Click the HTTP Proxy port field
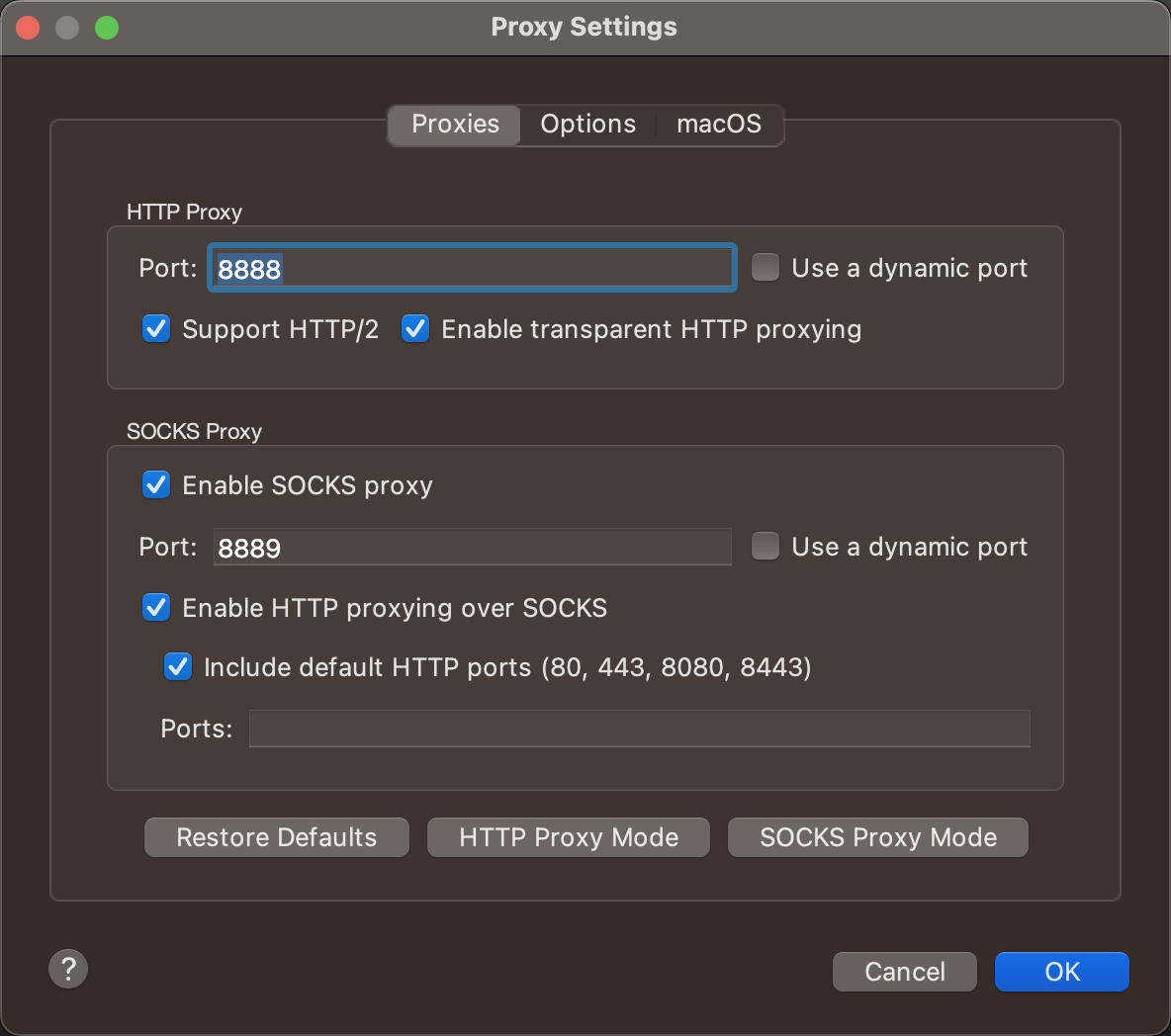This screenshot has width=1171, height=1036. pyautogui.click(x=472, y=269)
